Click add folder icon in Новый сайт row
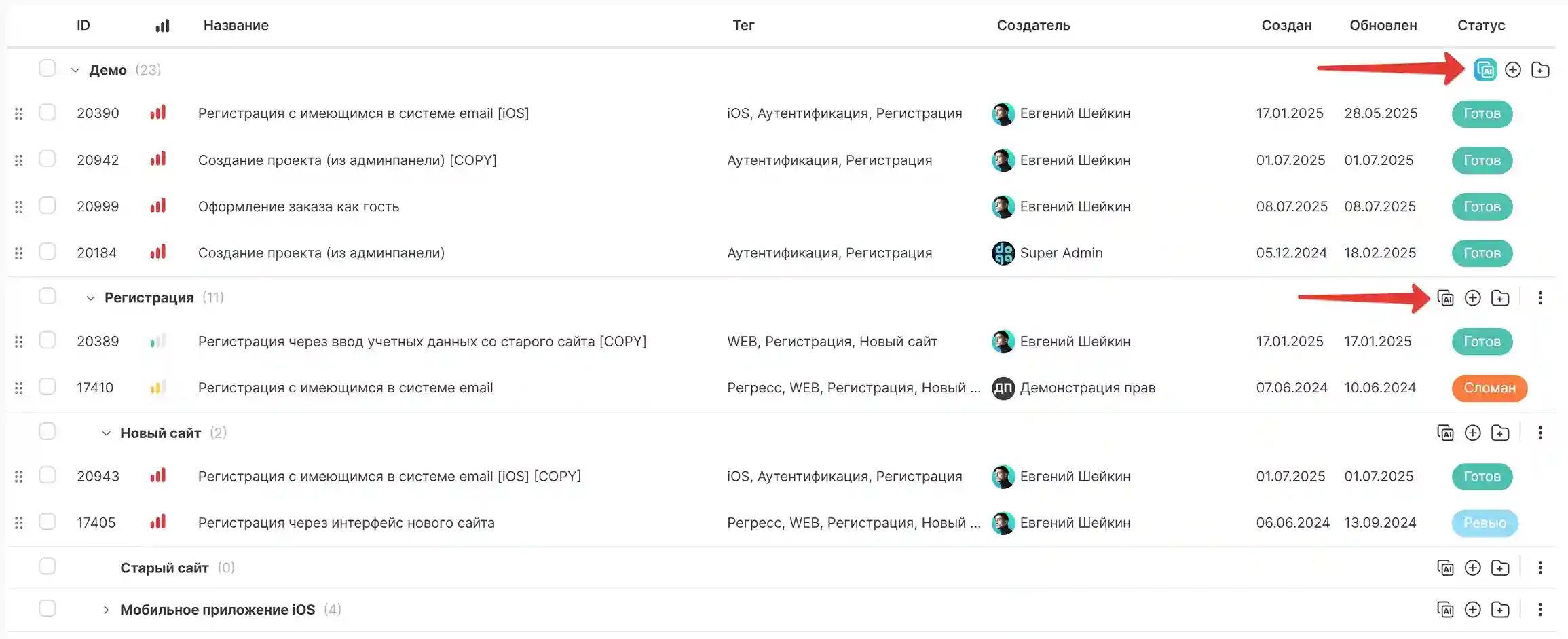1568x639 pixels. pyautogui.click(x=1500, y=433)
